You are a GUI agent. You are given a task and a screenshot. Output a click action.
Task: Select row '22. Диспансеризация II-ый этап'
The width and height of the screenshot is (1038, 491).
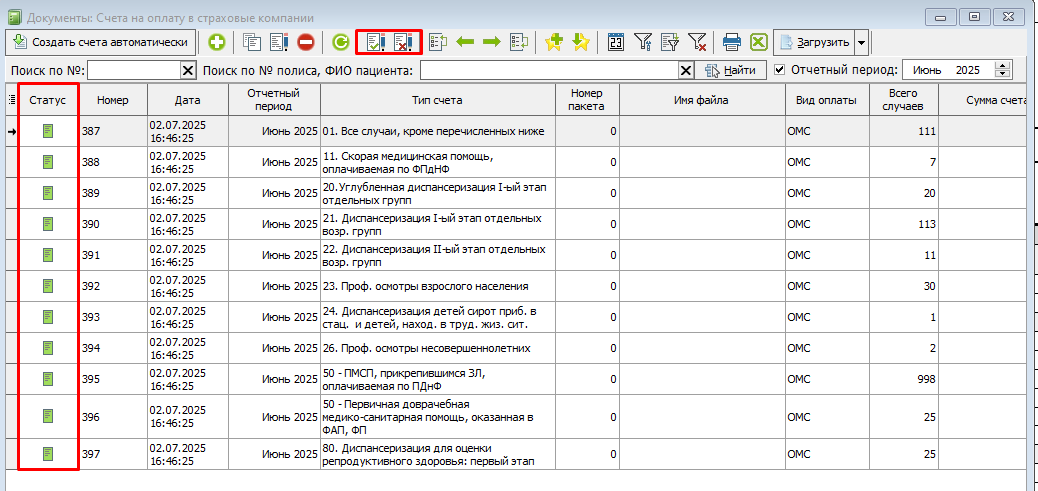[516, 255]
